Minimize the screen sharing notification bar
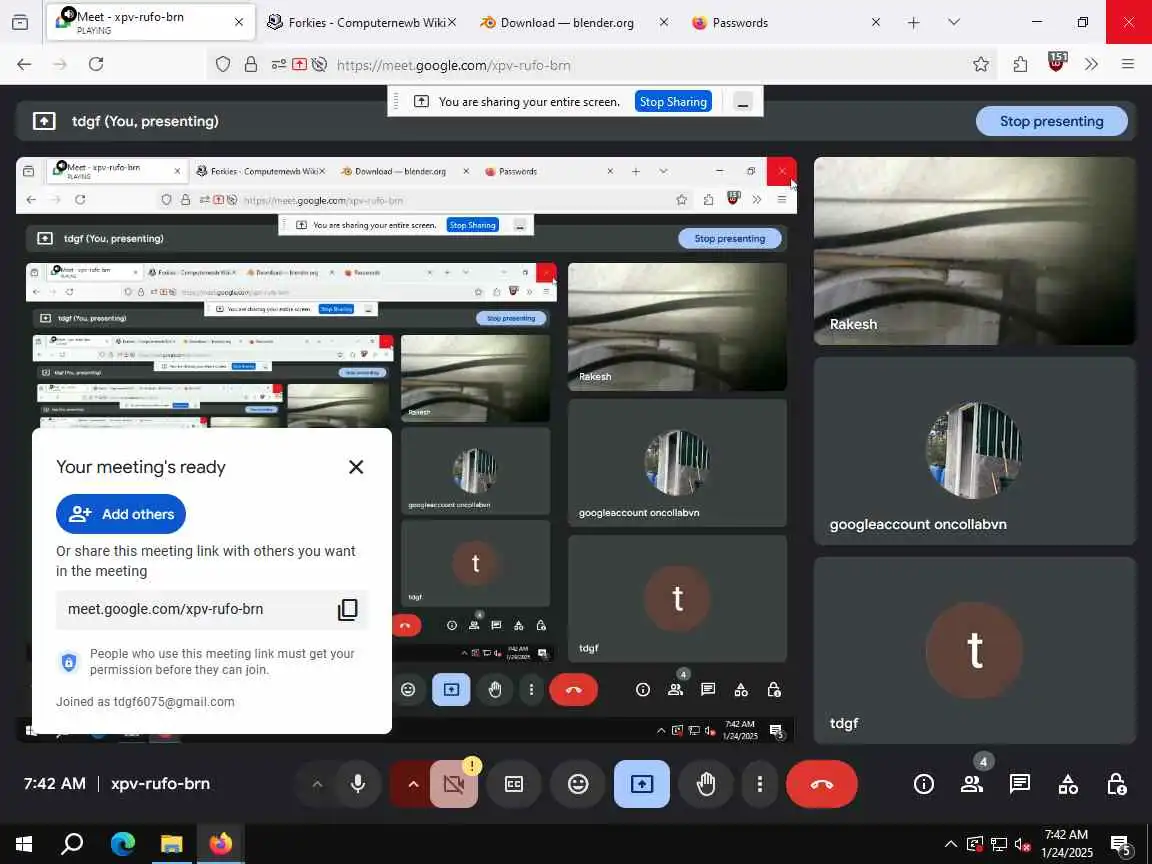 [743, 101]
